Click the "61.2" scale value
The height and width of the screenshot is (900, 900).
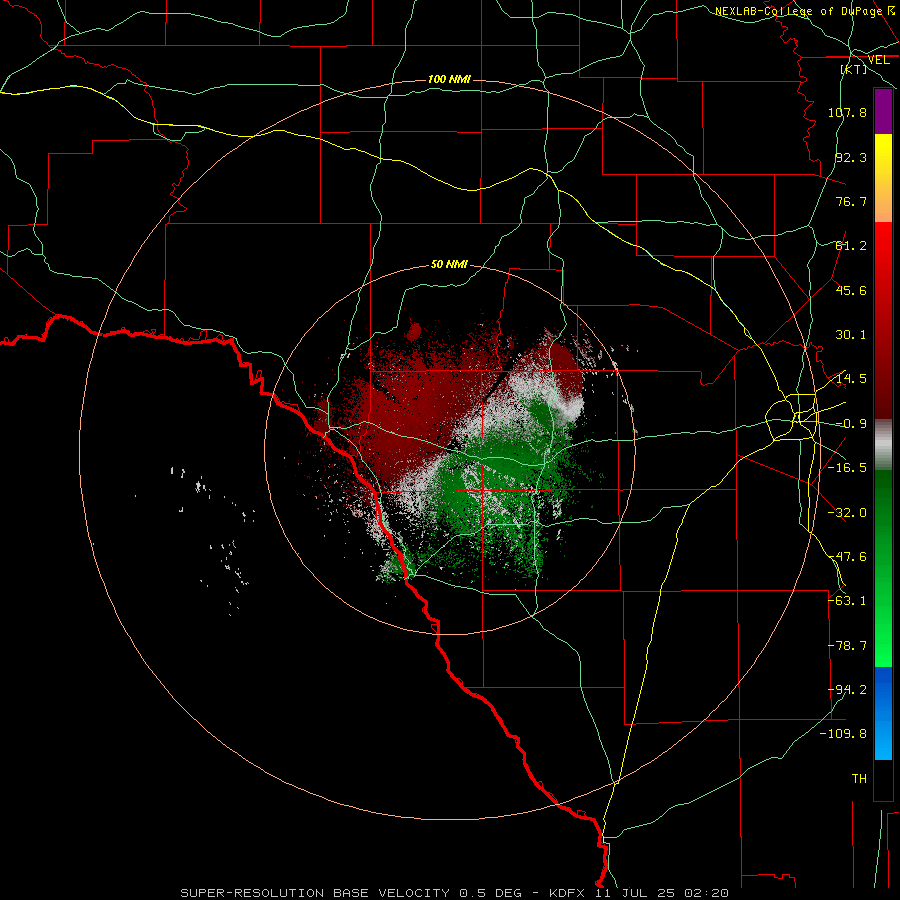click(851, 246)
